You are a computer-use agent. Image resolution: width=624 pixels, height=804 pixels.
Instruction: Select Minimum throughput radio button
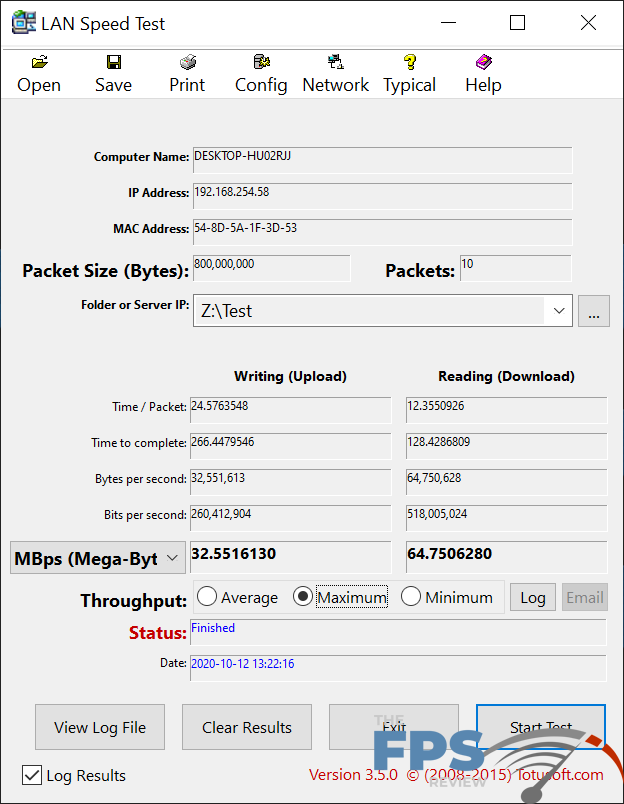pos(411,596)
